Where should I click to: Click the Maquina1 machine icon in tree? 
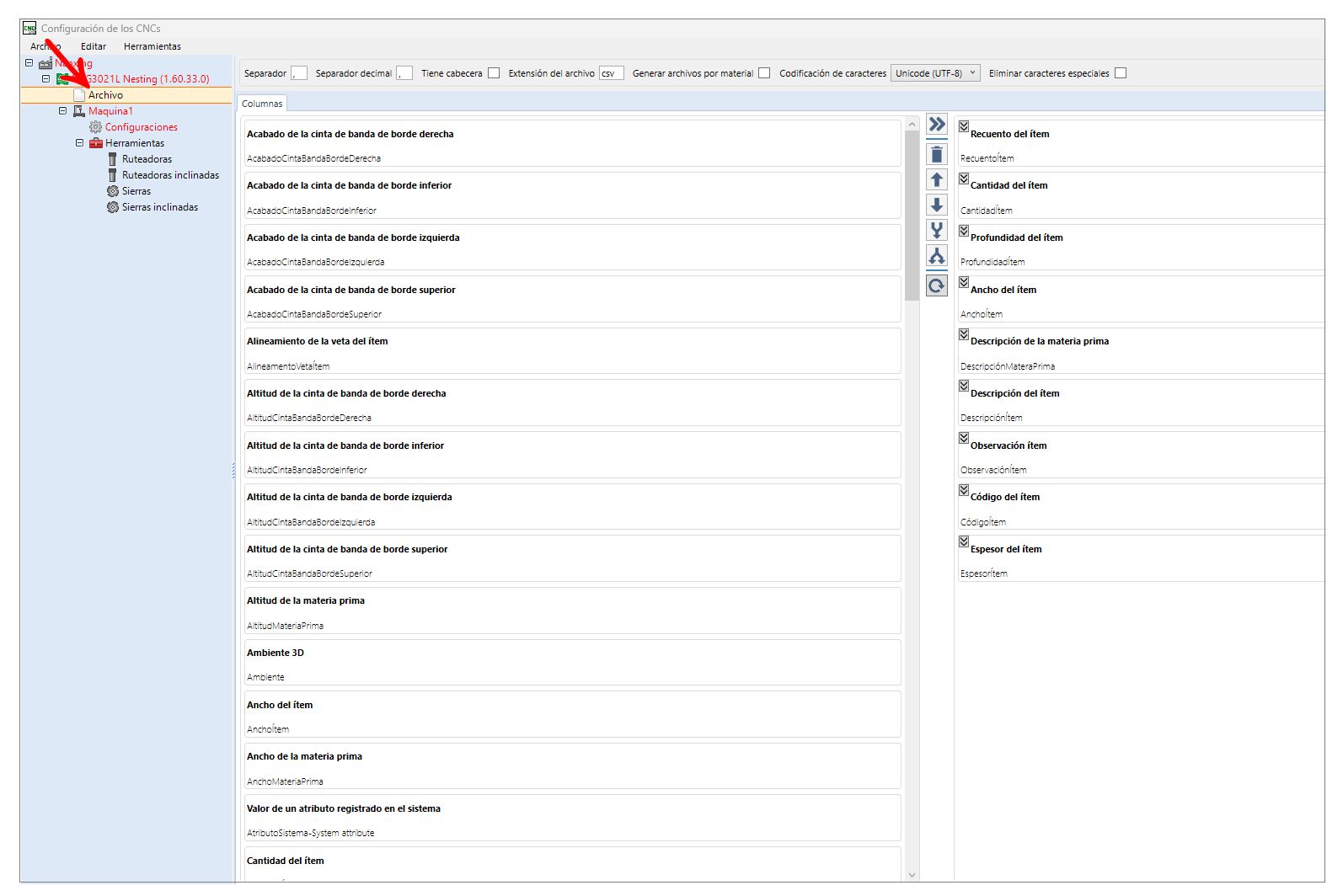pyautogui.click(x=79, y=111)
